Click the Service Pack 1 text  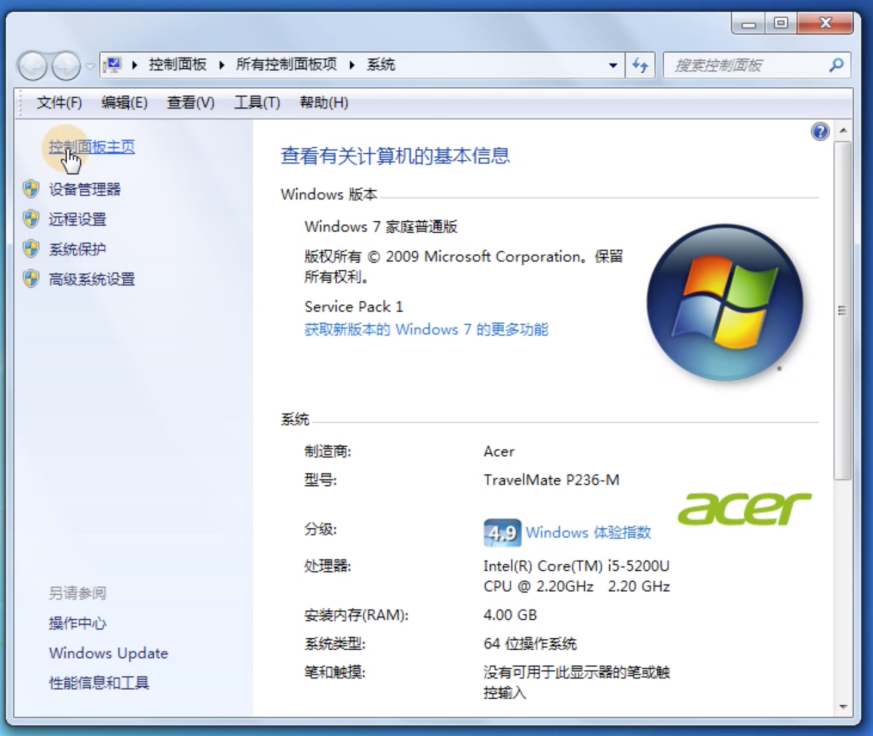pyautogui.click(x=354, y=307)
